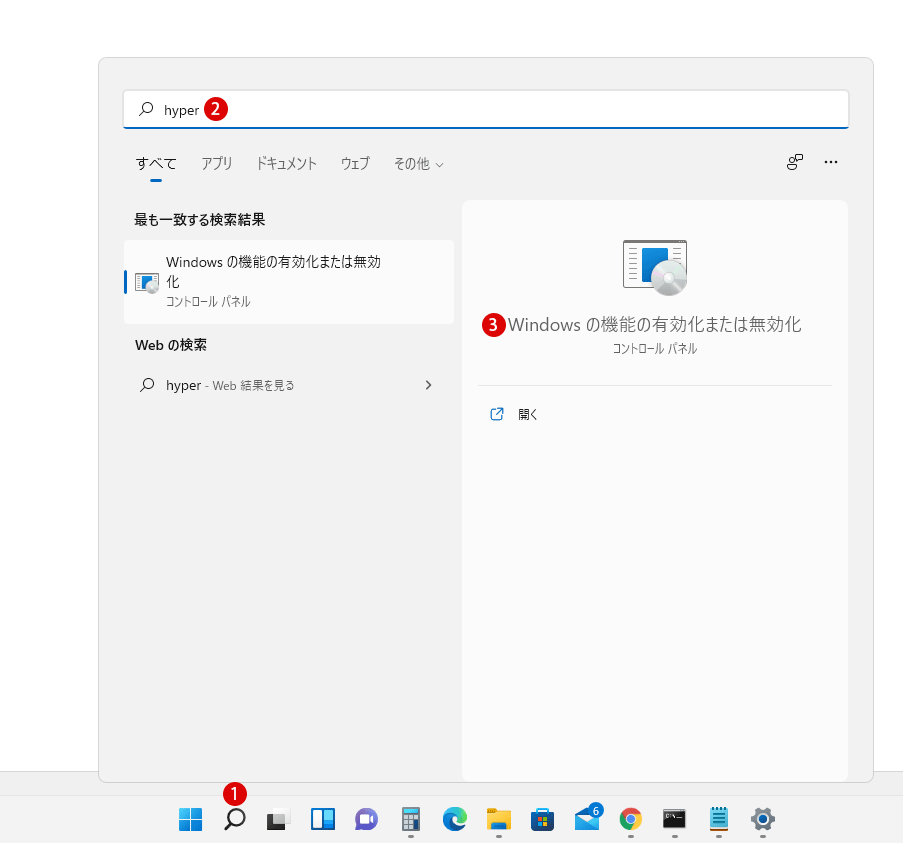
Task: Open the Calculator app in taskbar
Action: pyautogui.click(x=411, y=819)
